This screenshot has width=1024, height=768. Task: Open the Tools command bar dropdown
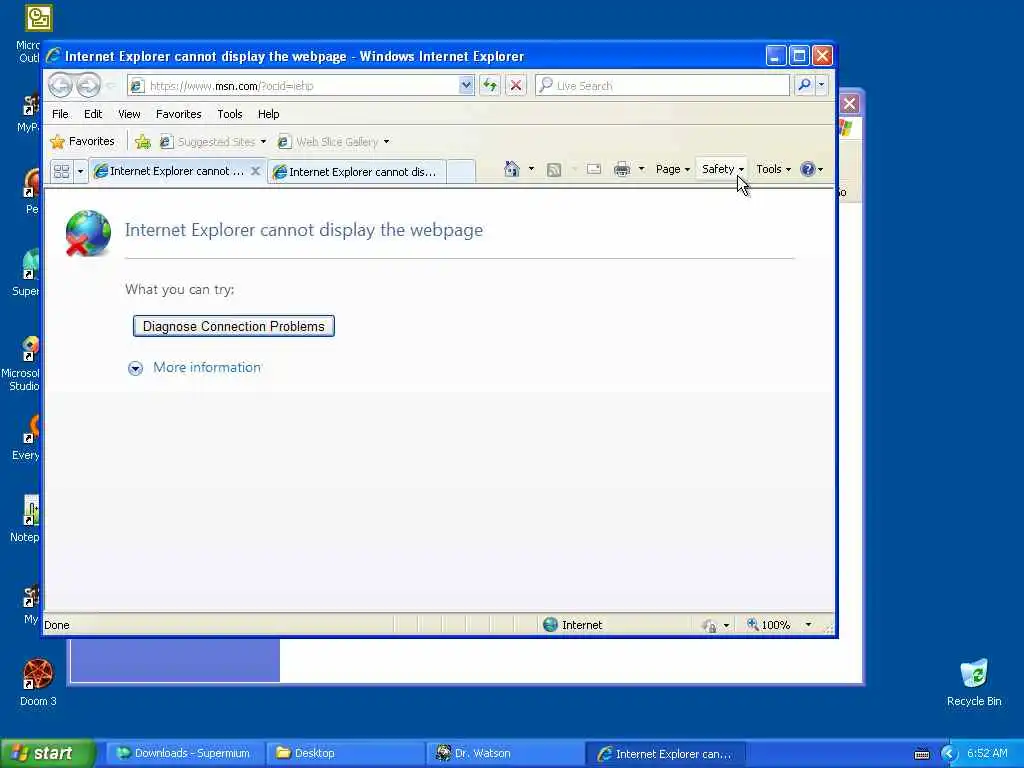[x=773, y=169]
